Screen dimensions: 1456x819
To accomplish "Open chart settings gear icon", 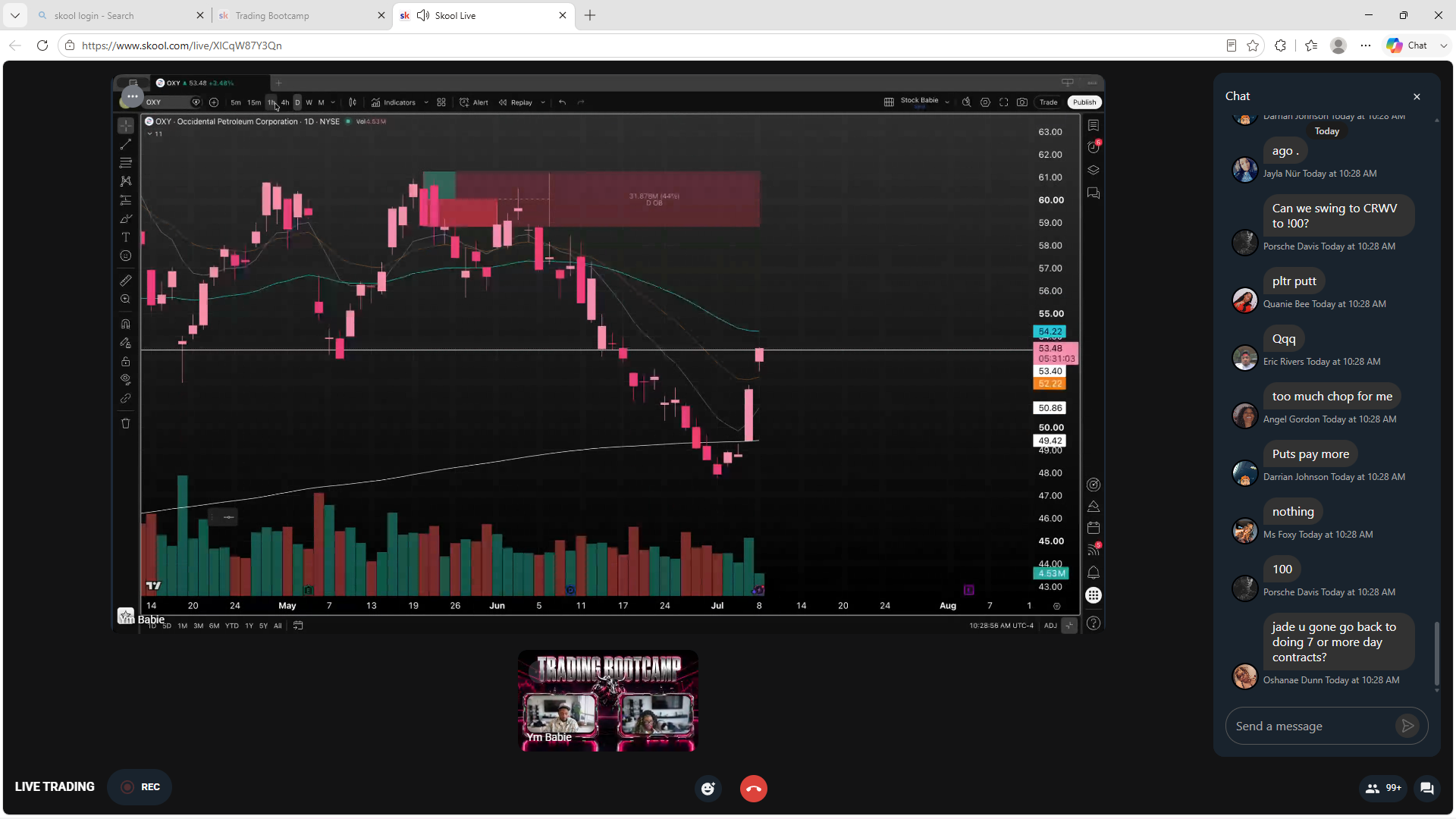I will pos(985,102).
